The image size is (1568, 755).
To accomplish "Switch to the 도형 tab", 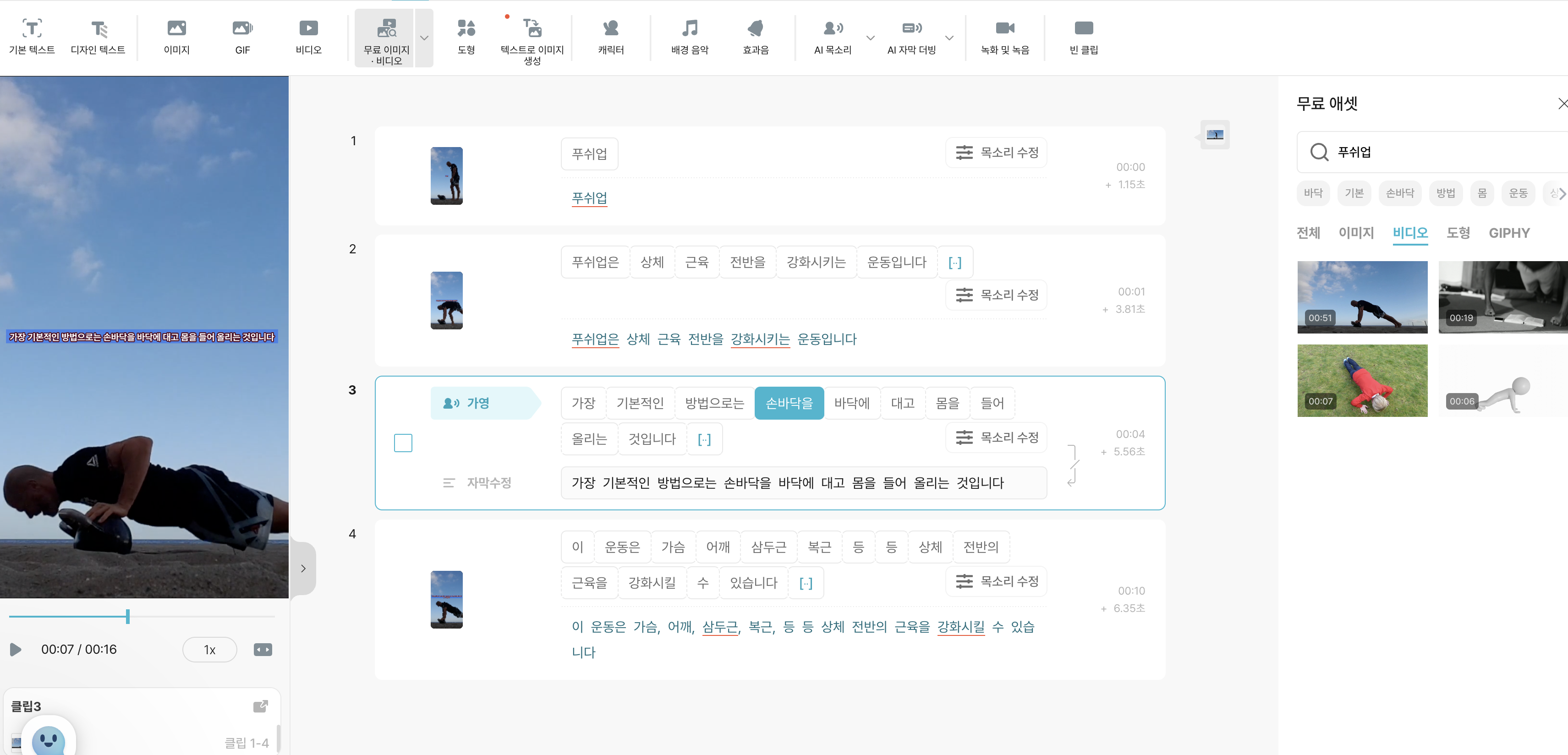I will (x=1458, y=232).
